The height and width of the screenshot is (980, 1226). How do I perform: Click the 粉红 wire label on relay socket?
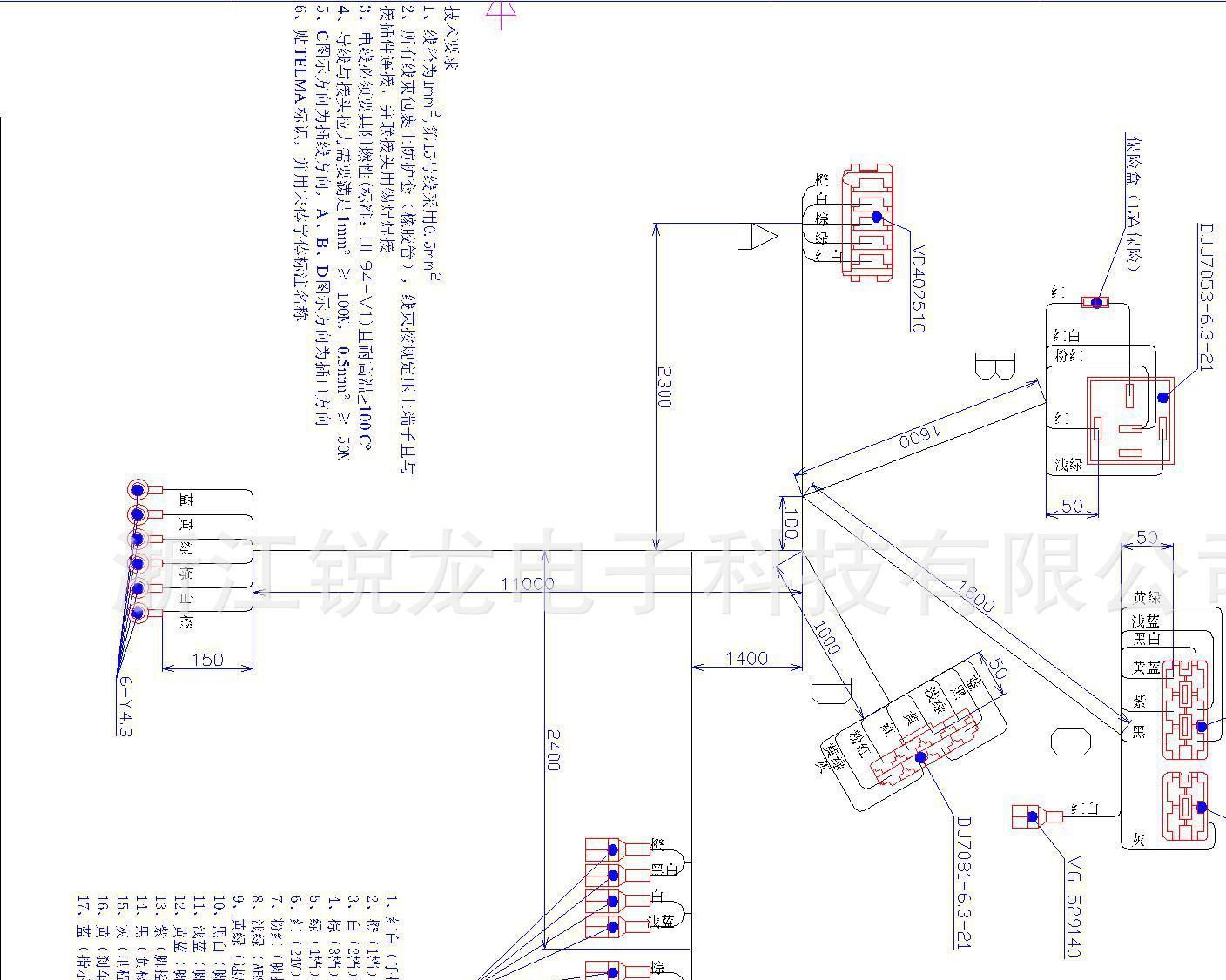(x=1069, y=355)
